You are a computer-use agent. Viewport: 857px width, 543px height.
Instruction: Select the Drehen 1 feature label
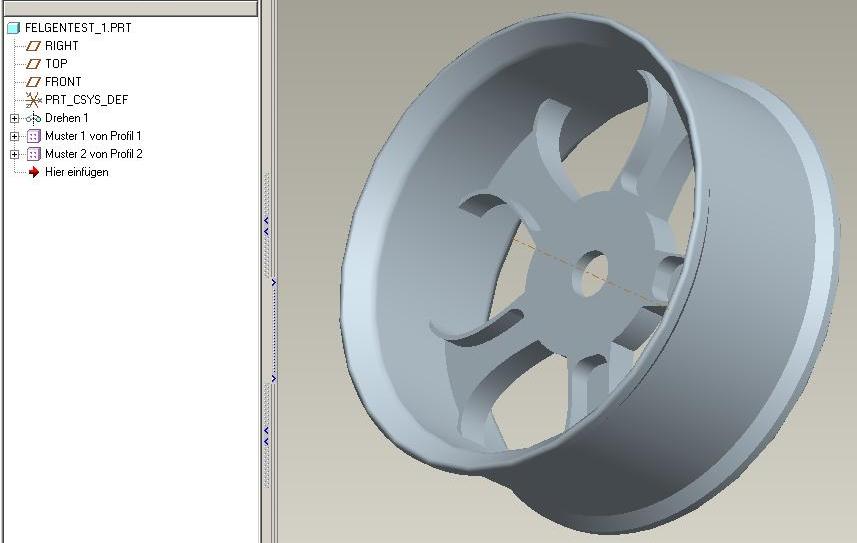click(x=67, y=118)
